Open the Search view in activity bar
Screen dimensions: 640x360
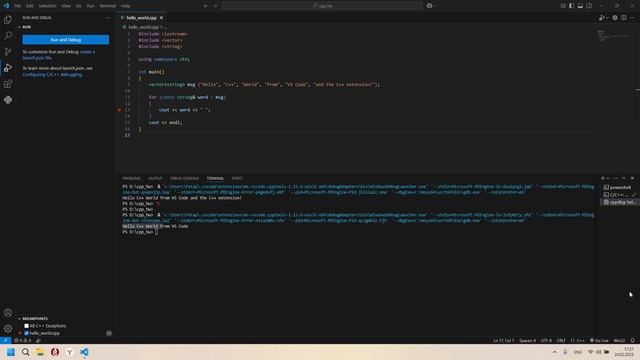(x=8, y=36)
